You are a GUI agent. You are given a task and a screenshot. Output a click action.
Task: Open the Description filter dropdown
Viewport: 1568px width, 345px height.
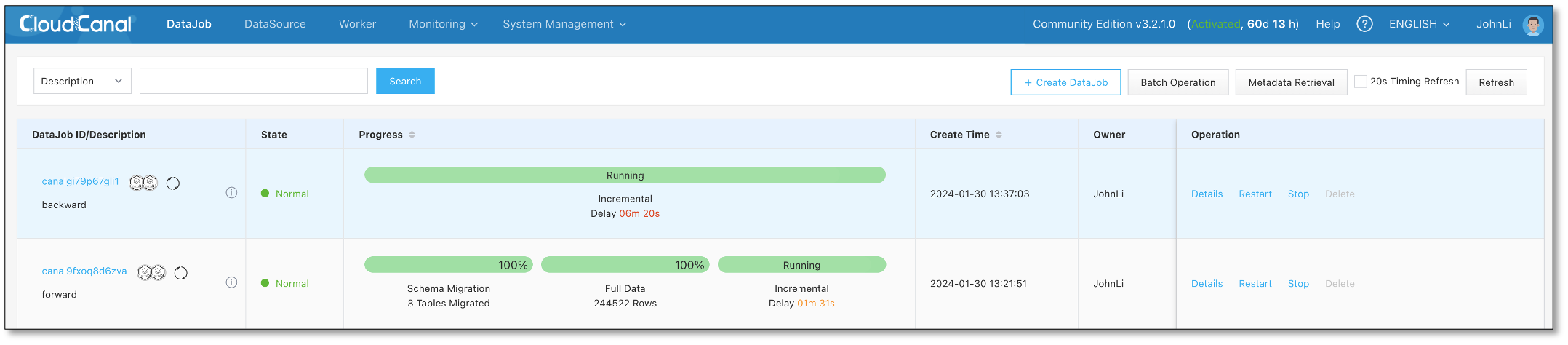click(82, 81)
